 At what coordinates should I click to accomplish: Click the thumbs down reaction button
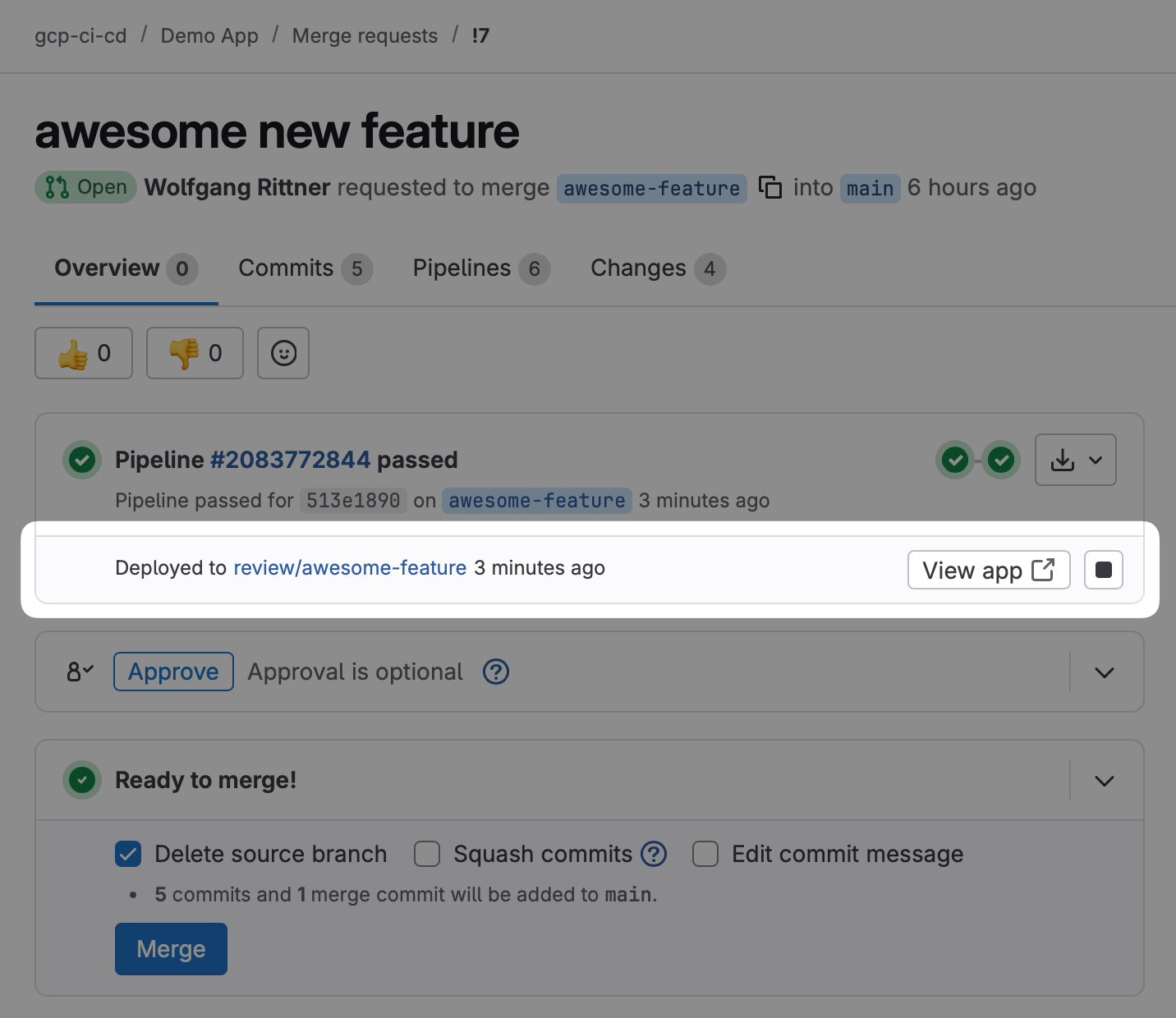(195, 353)
